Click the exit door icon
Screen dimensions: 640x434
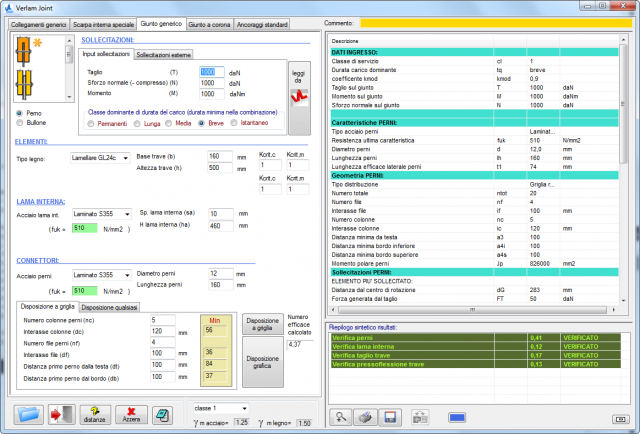pyautogui.click(x=60, y=415)
